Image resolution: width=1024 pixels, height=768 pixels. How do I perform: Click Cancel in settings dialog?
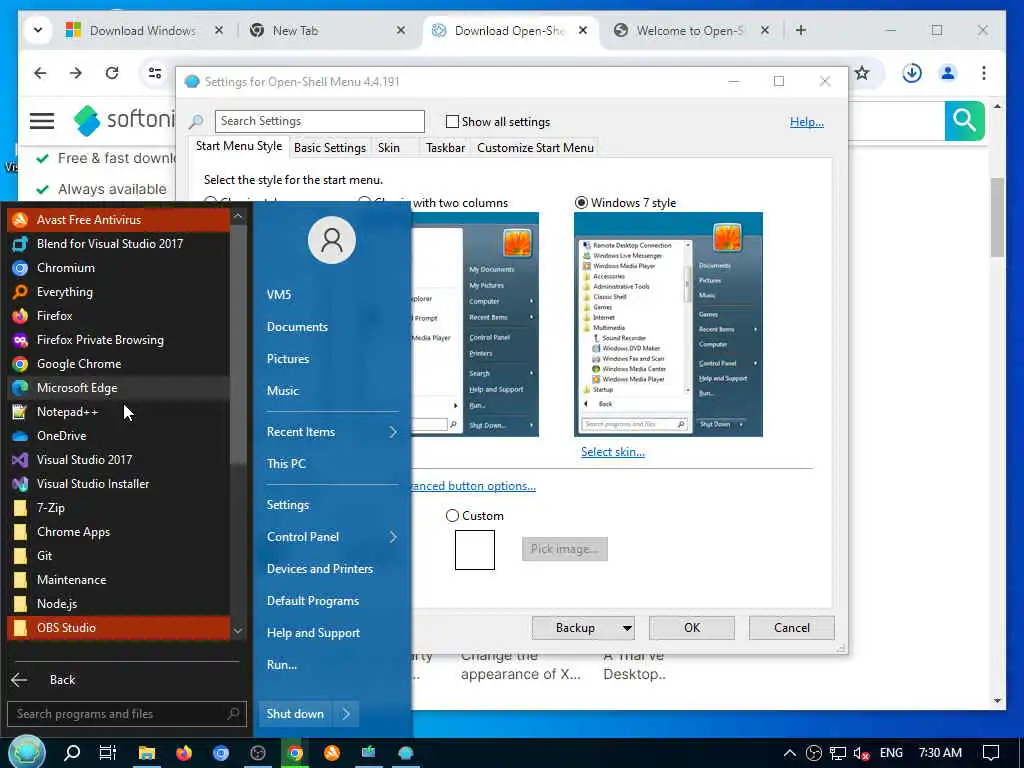tap(792, 628)
